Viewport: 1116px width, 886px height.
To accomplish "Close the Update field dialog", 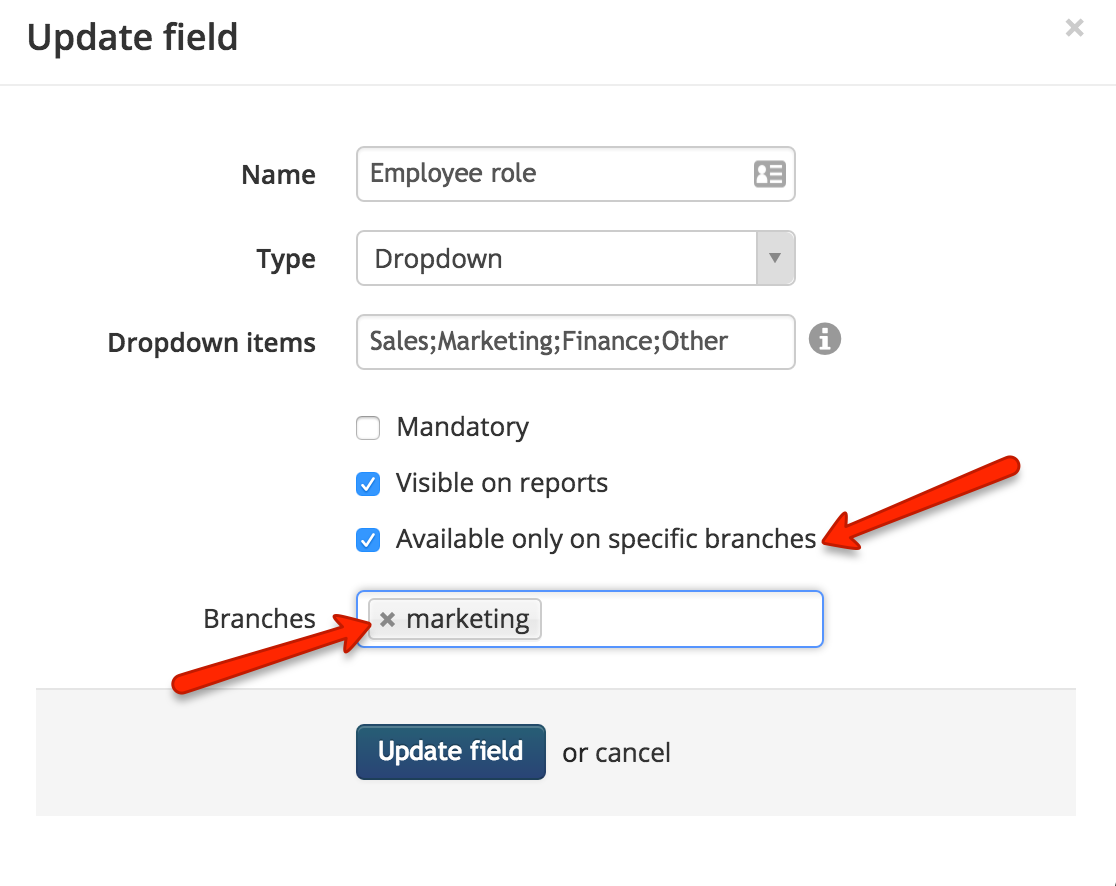I will point(1074,28).
